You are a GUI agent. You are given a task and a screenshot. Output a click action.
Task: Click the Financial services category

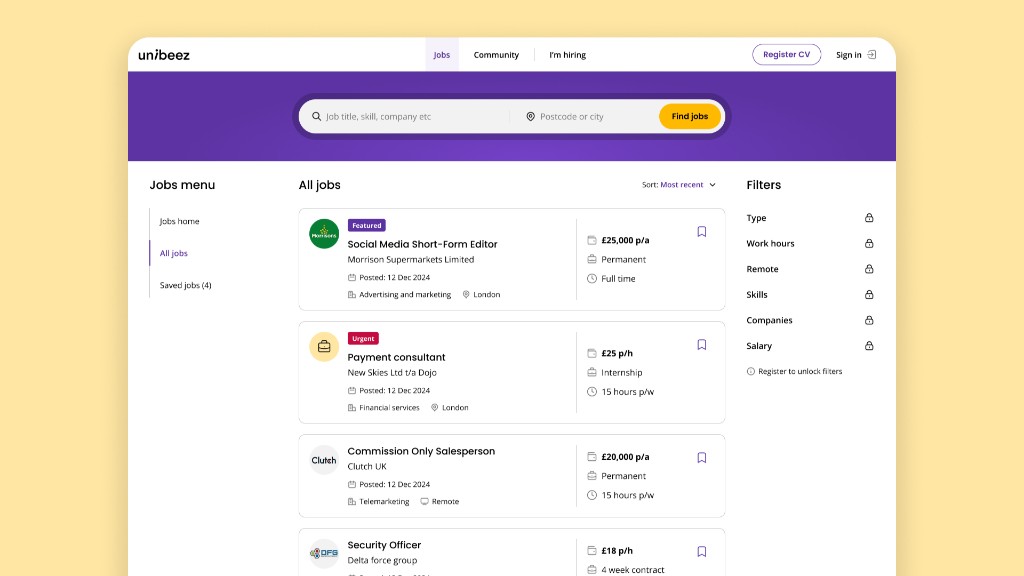pos(389,408)
